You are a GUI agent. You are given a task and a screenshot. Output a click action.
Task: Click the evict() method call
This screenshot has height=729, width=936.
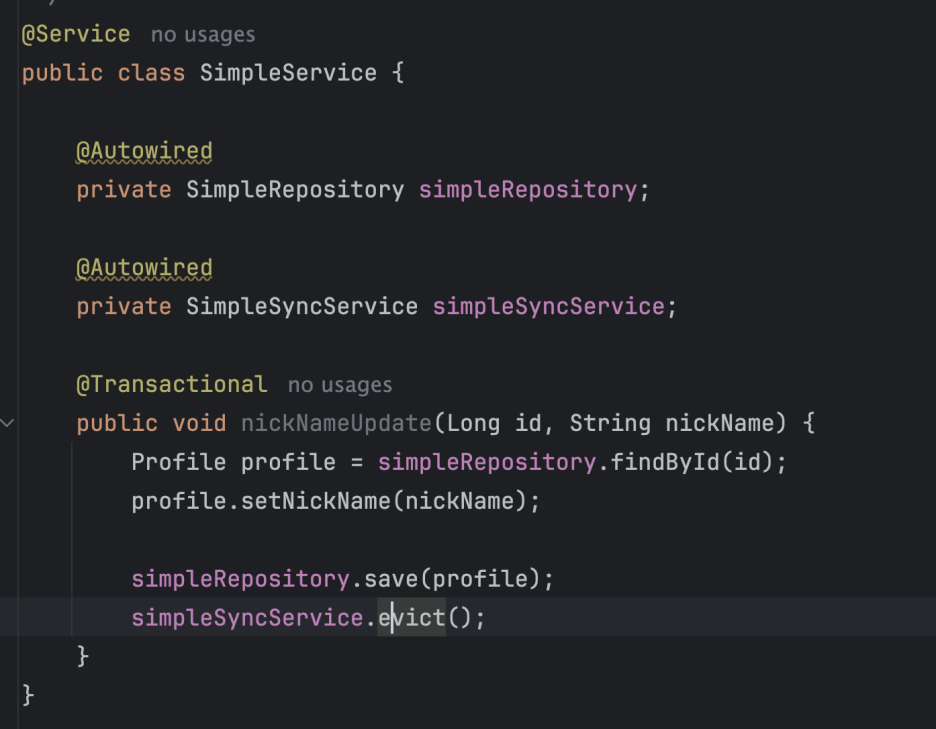click(x=425, y=617)
